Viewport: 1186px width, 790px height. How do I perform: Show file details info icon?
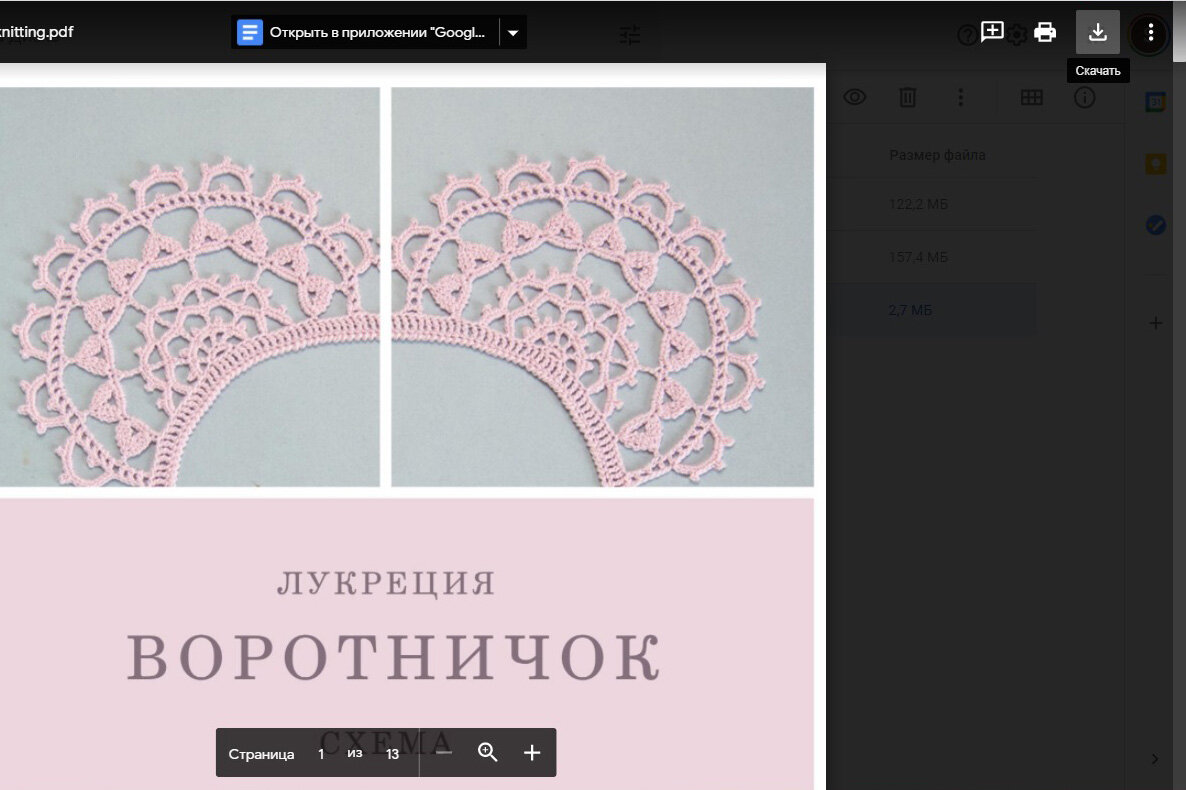1085,97
